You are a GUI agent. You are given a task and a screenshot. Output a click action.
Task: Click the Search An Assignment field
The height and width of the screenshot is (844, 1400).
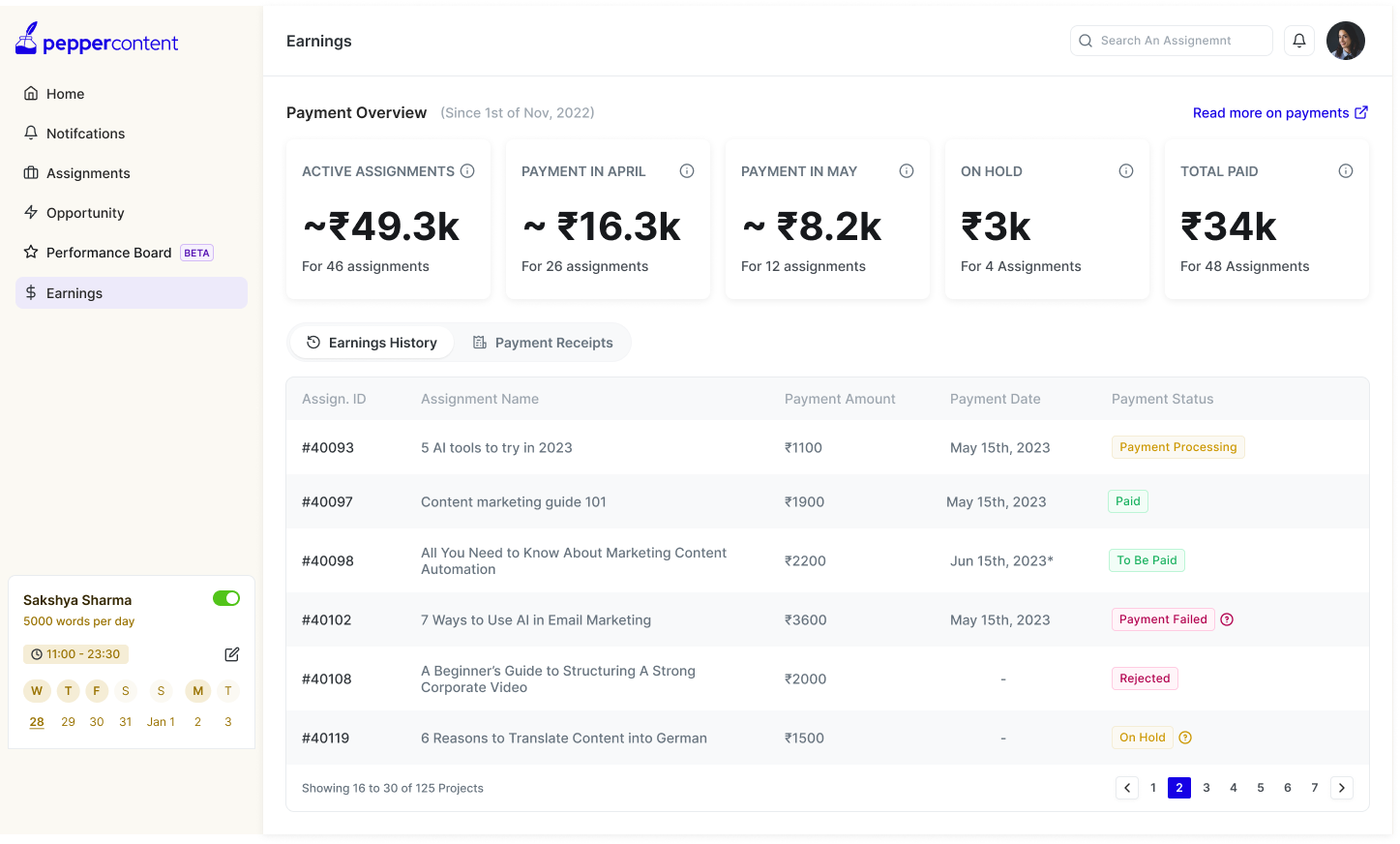1172,41
